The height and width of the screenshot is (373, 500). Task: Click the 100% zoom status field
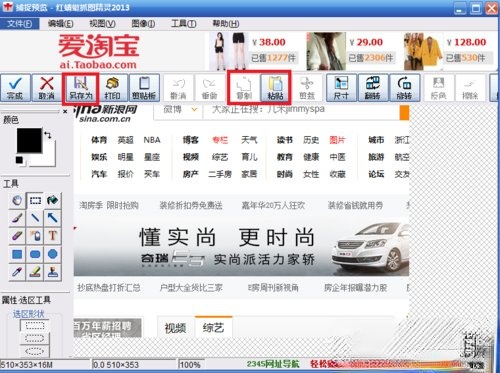[x=190, y=365]
